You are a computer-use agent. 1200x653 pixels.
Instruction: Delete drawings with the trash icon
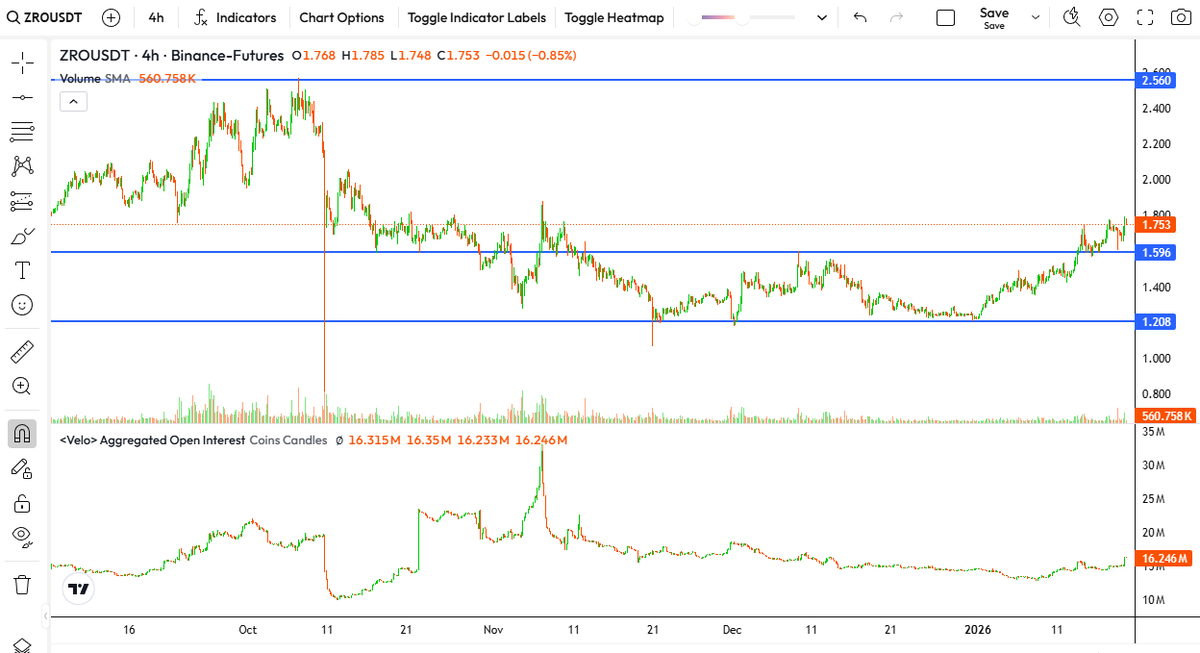pyautogui.click(x=22, y=583)
